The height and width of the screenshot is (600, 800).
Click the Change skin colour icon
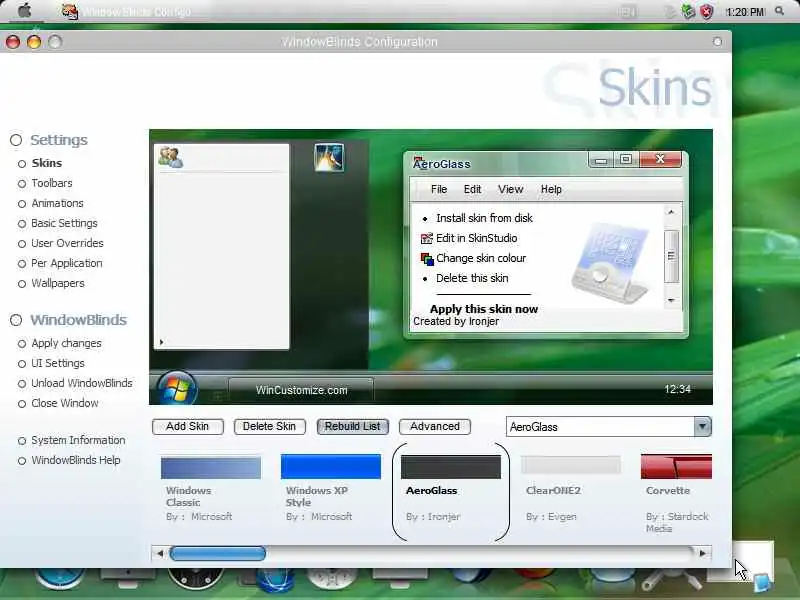pos(426,259)
